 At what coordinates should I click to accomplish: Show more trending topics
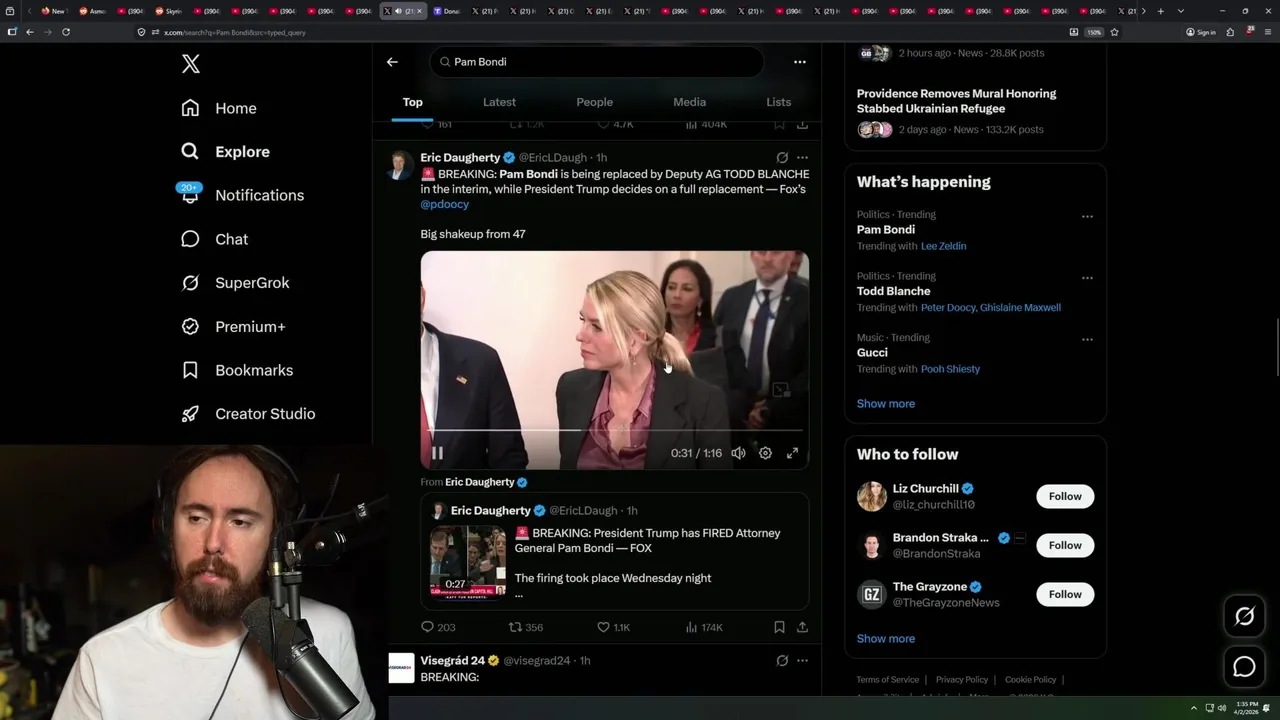click(x=885, y=404)
